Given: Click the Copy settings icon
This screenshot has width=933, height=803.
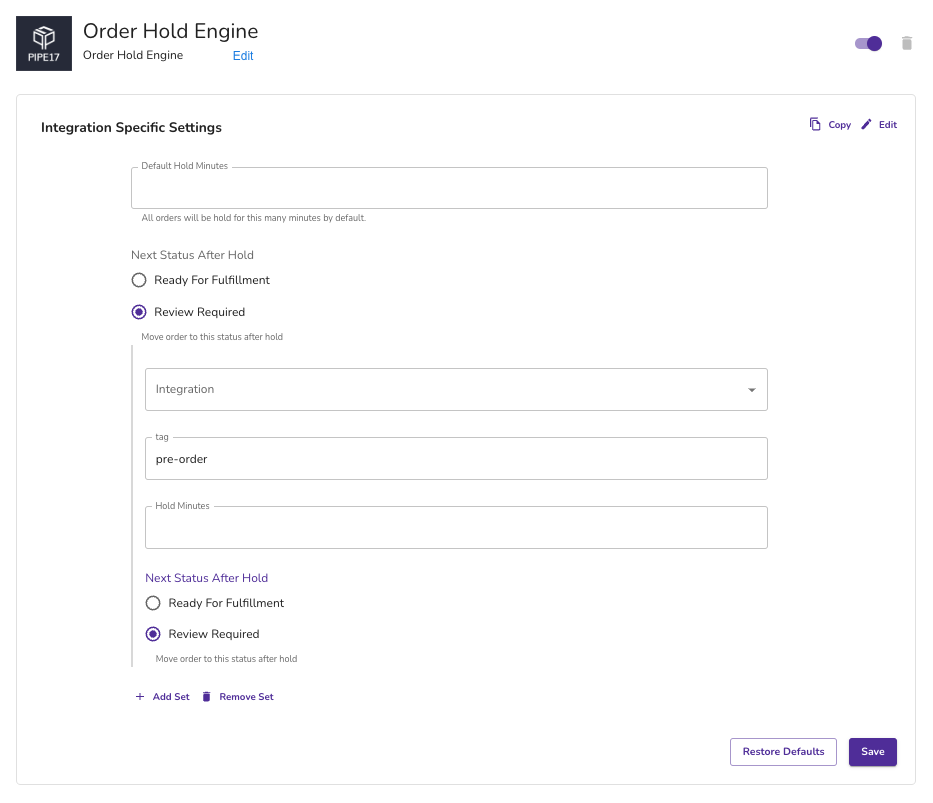Looking at the screenshot, I should point(815,124).
